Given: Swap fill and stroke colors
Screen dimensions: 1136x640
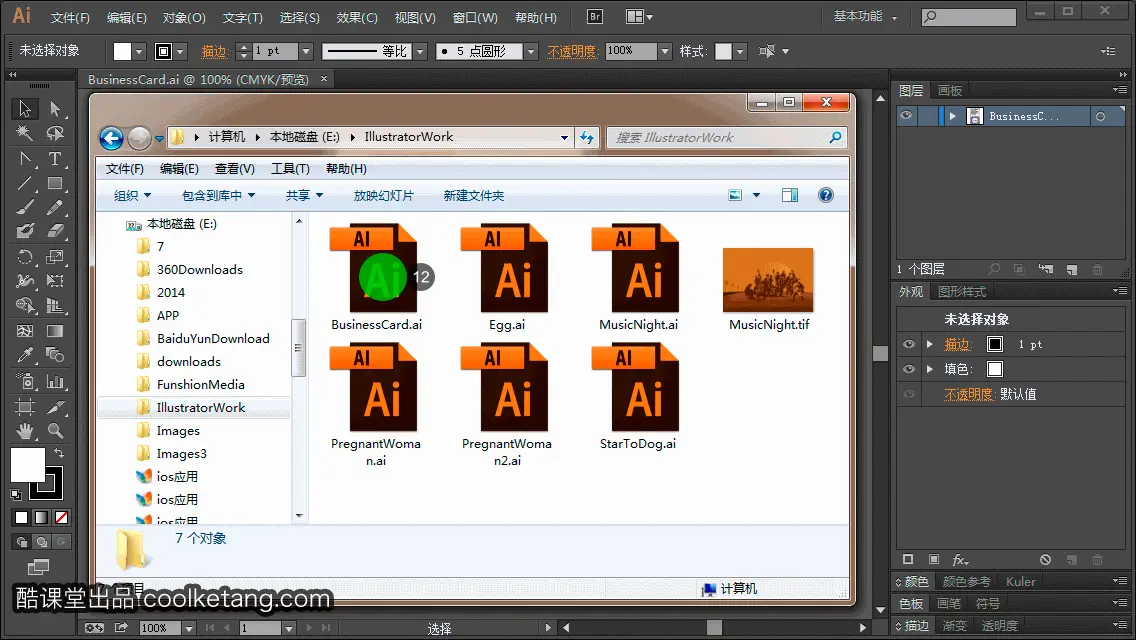Looking at the screenshot, I should 59,453.
